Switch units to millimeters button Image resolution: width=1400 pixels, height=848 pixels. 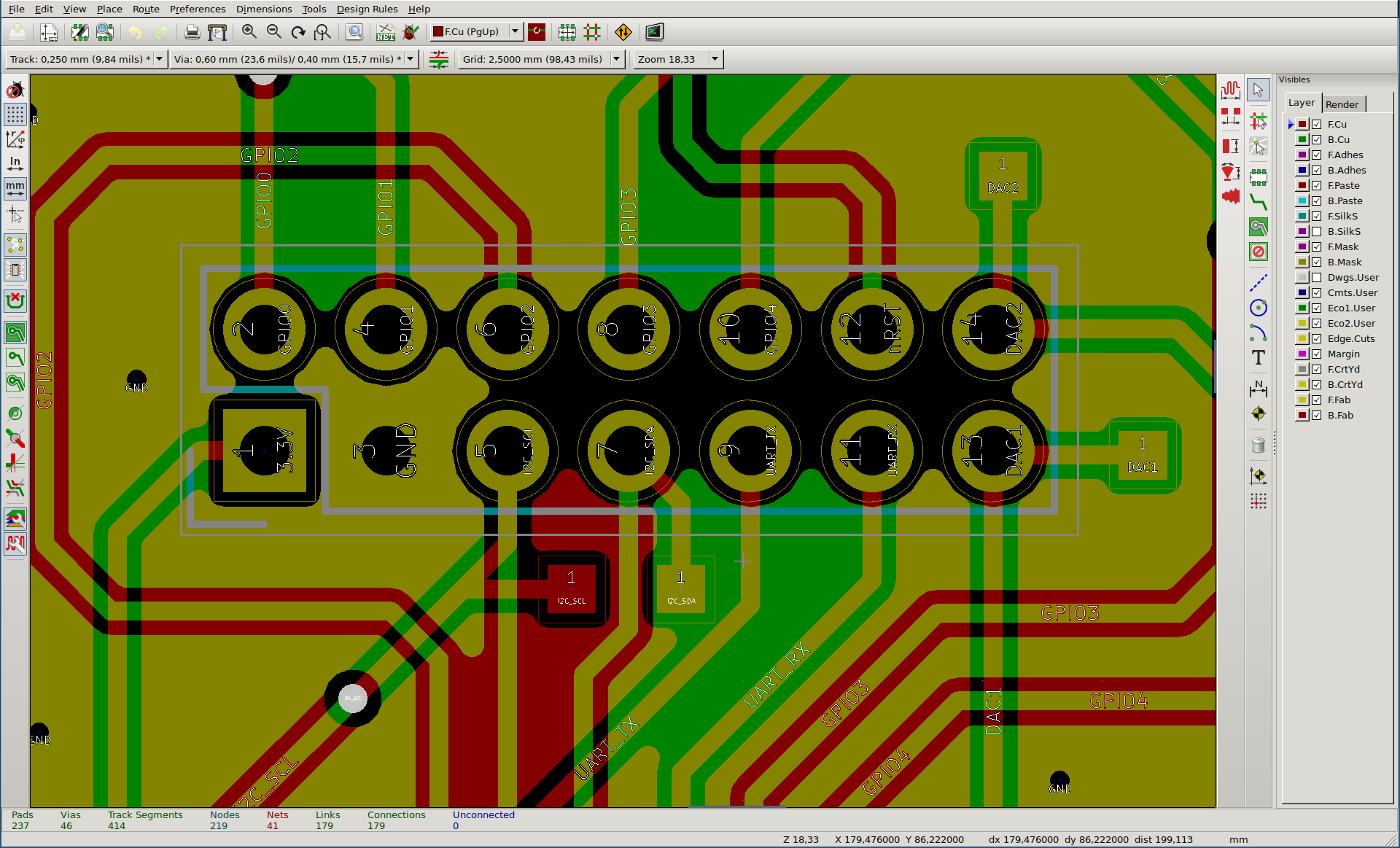click(15, 189)
